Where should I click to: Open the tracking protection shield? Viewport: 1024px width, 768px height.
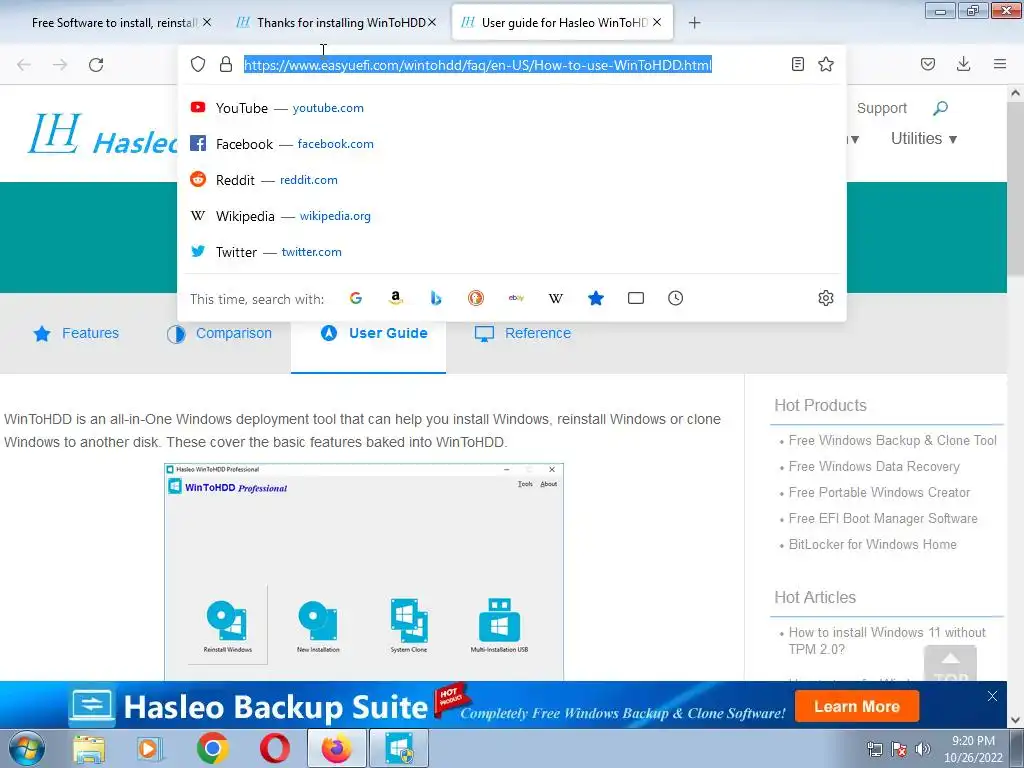pos(198,64)
